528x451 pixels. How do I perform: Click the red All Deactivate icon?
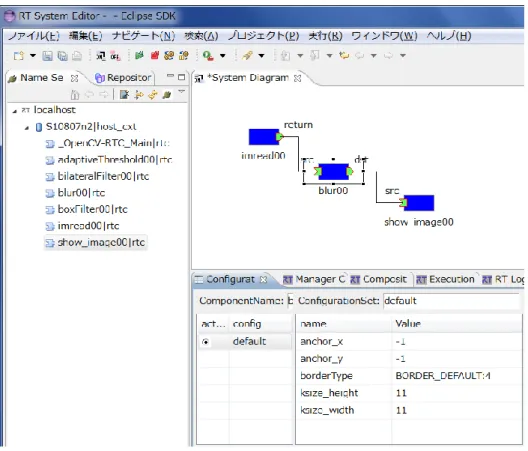[155, 56]
